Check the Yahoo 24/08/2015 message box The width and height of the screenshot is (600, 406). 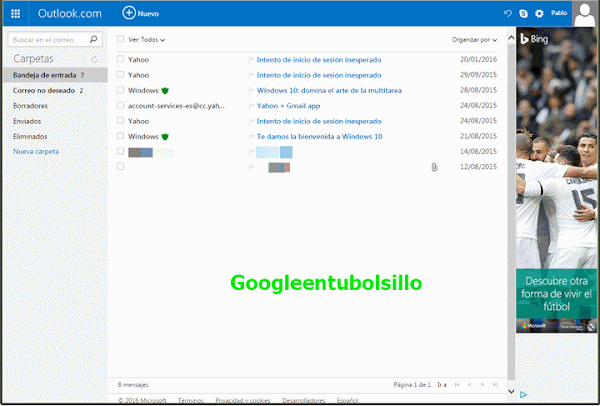coord(120,120)
